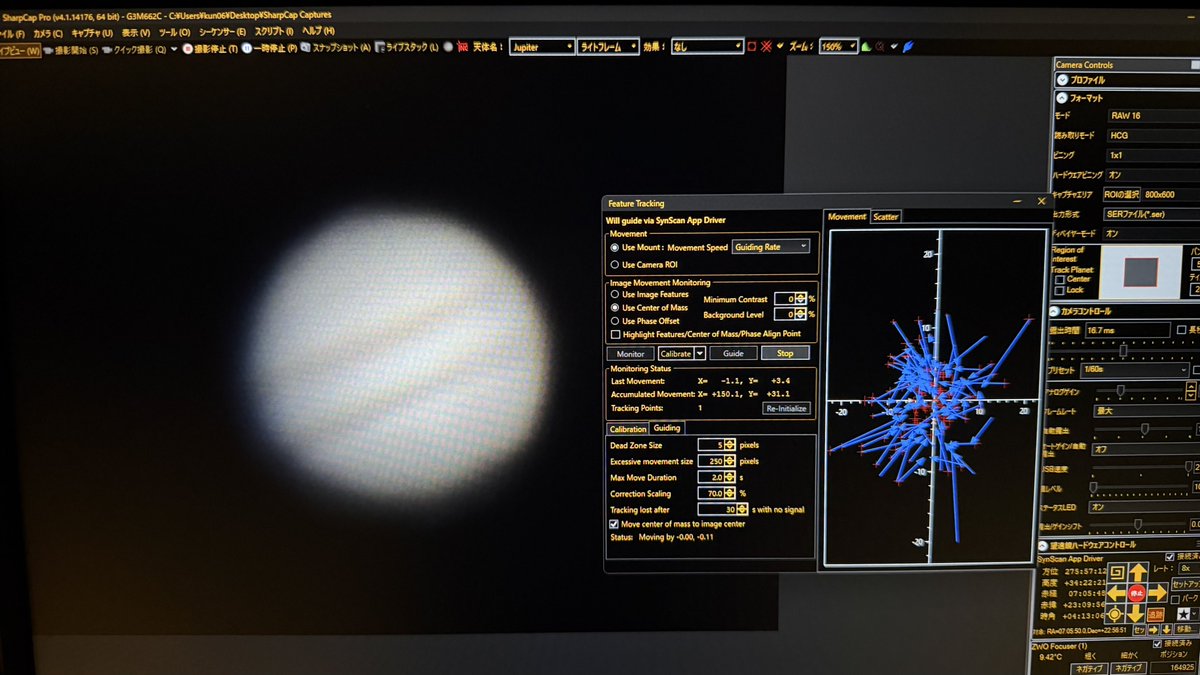Viewport: 1200px width, 675px height.
Task: Select the Use Camera ROI radio button
Action: click(x=615, y=265)
